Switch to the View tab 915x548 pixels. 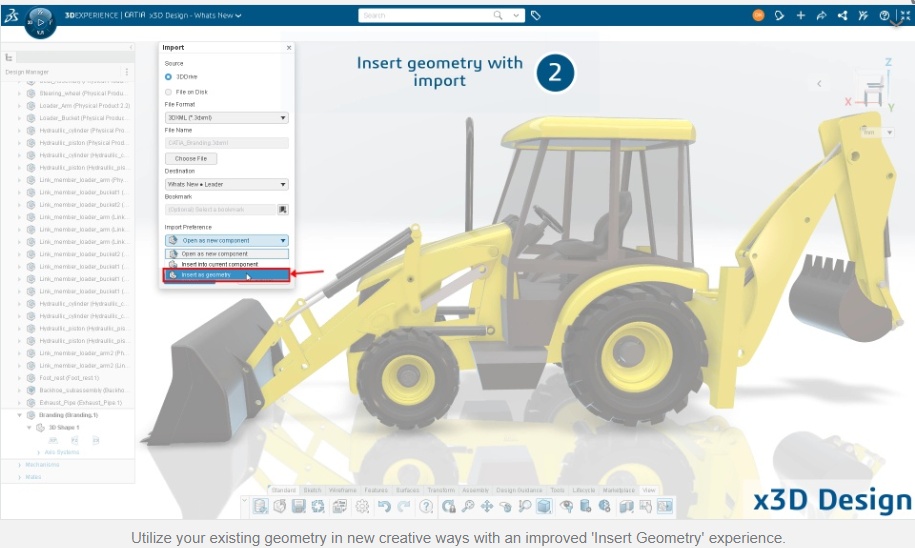(649, 490)
